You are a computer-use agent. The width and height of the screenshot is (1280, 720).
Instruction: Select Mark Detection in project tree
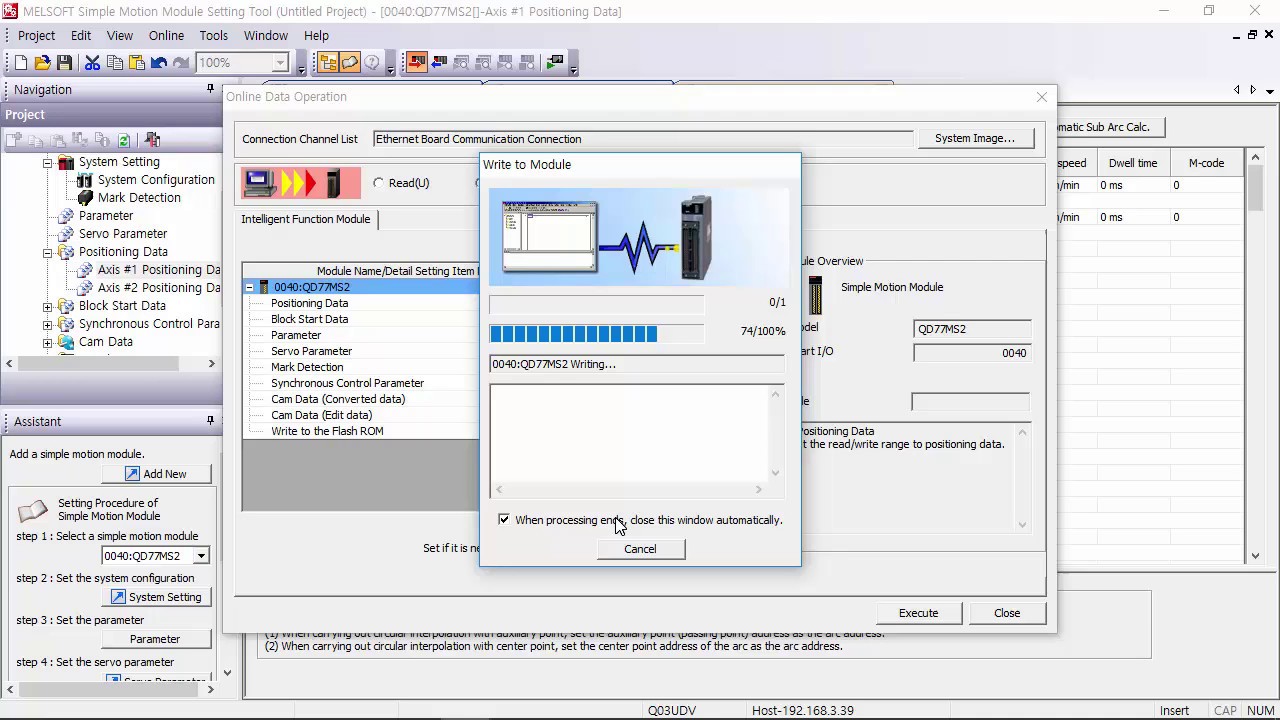(139, 198)
